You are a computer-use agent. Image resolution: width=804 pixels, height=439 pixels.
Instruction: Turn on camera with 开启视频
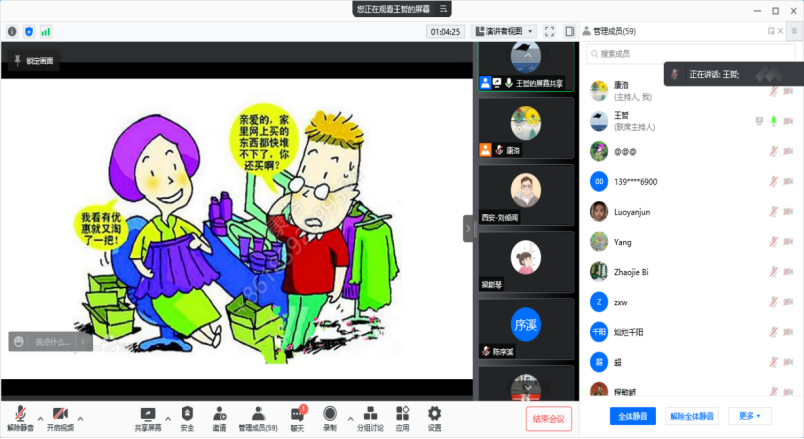60,416
